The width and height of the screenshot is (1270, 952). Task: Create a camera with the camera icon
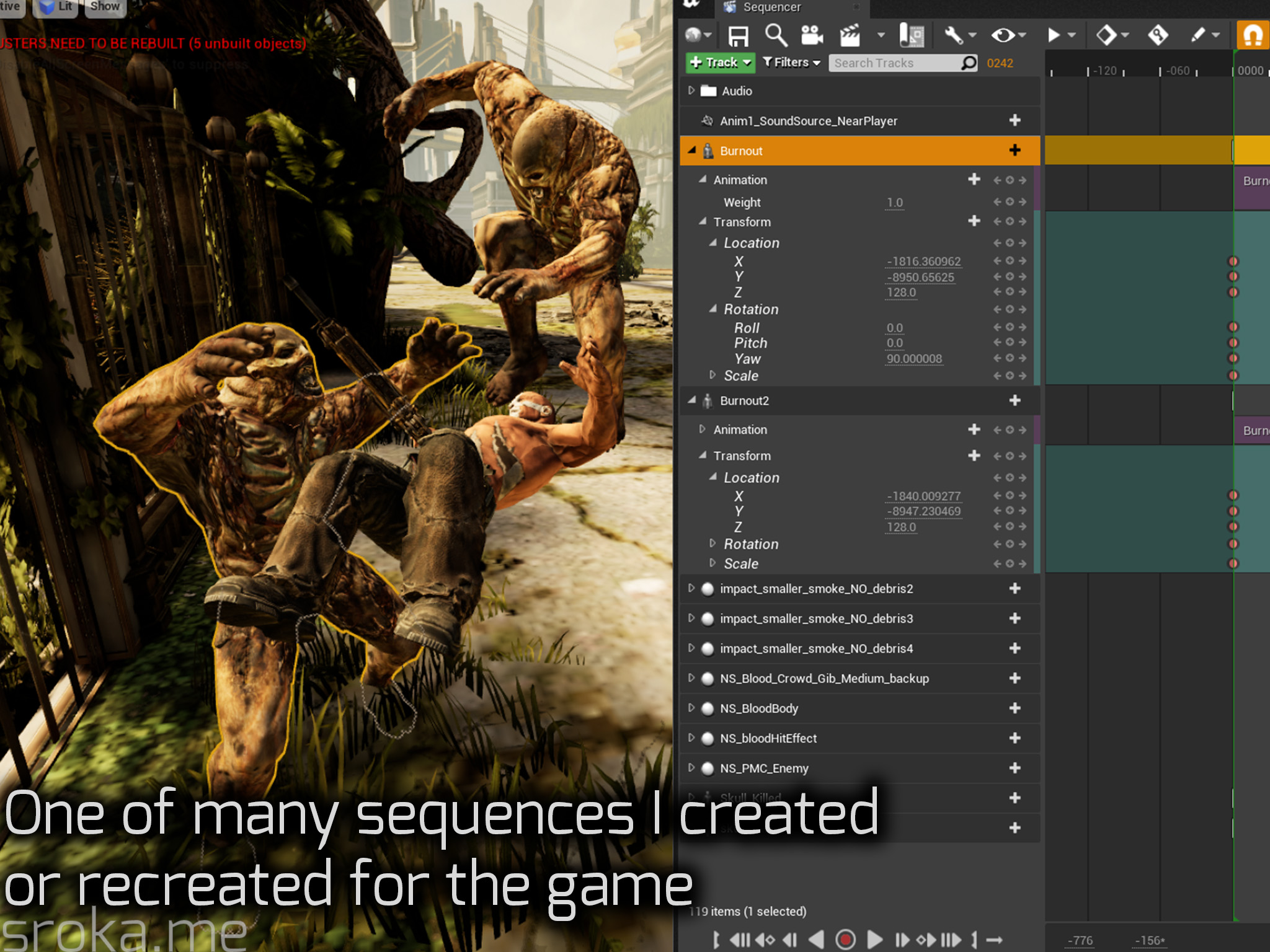pos(811,35)
